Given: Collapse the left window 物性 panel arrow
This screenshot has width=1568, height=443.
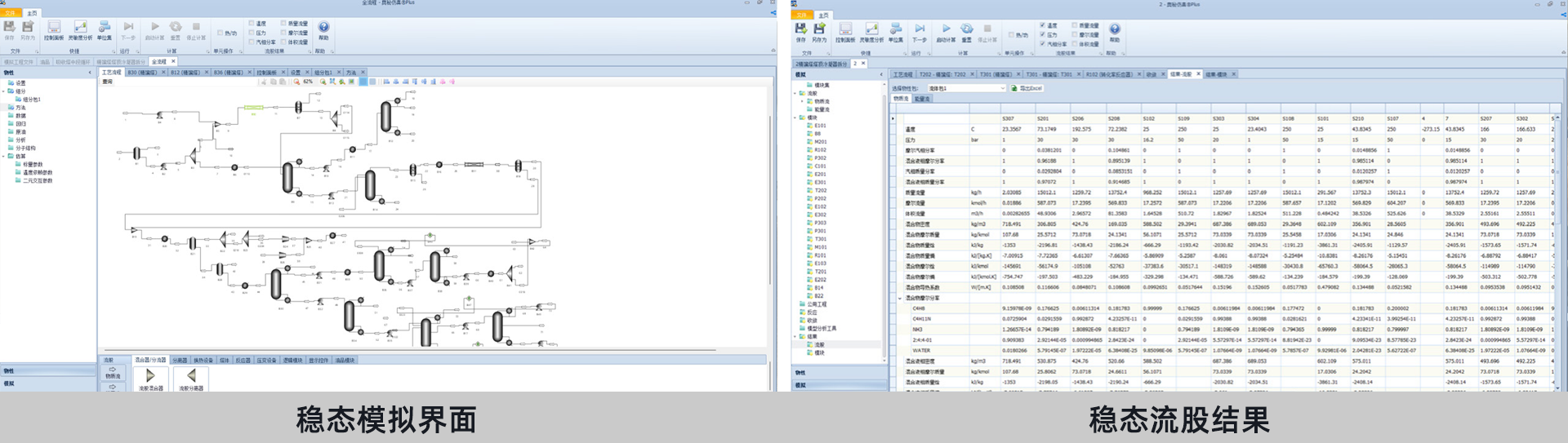Looking at the screenshot, I should click(x=90, y=73).
